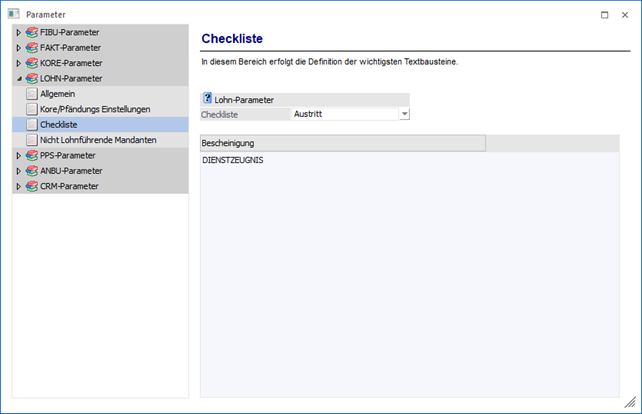Click the LOHN-Parameter book stack icon
The width and height of the screenshot is (642, 414).
(32, 78)
